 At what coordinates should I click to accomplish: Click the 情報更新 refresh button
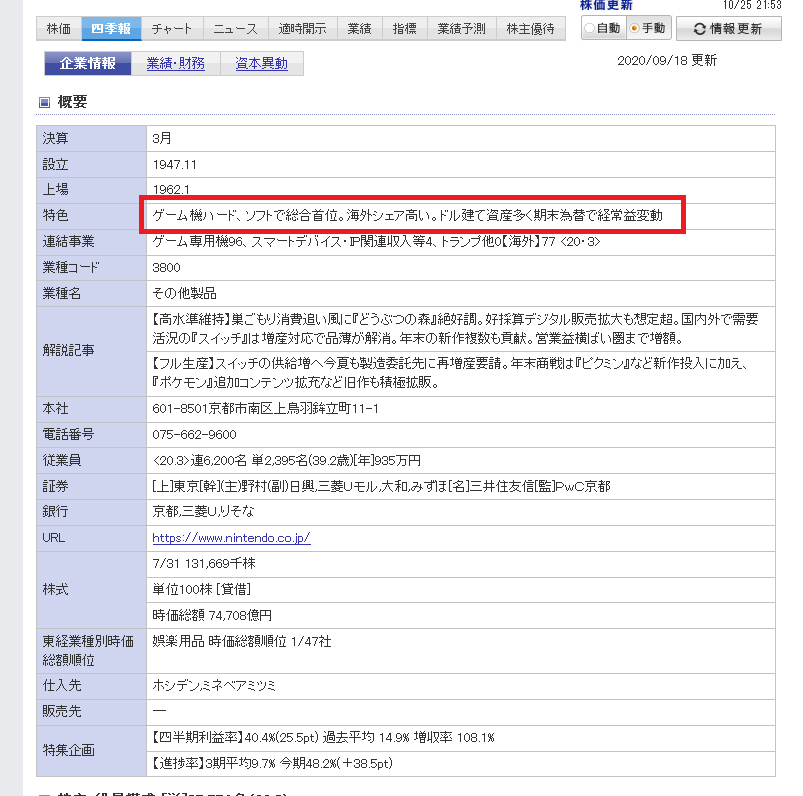[729, 29]
